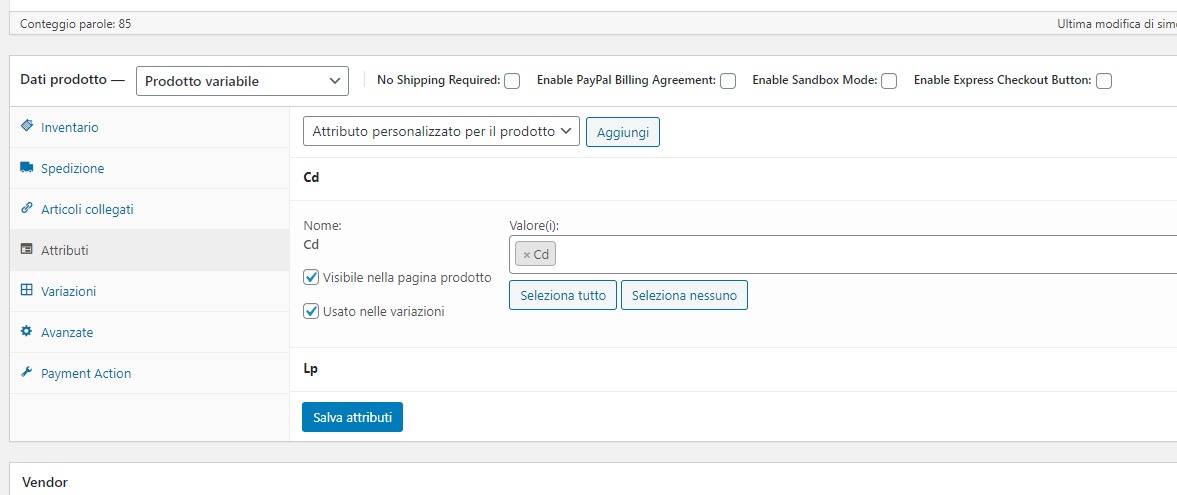Uncheck Usato nelle variazioni

click(x=311, y=311)
